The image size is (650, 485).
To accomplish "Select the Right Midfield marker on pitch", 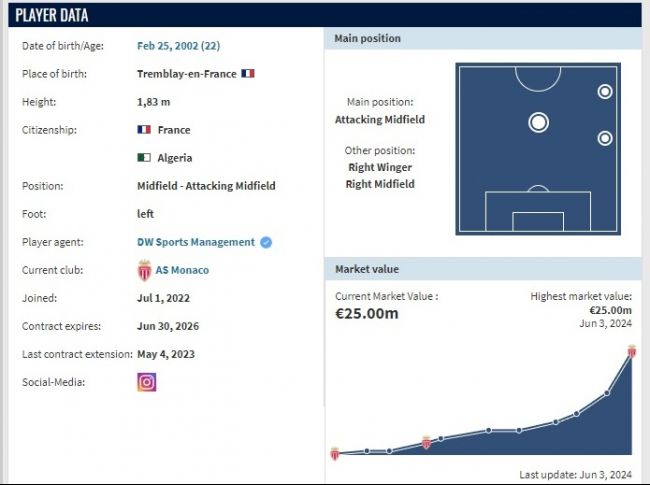I will pos(605,138).
